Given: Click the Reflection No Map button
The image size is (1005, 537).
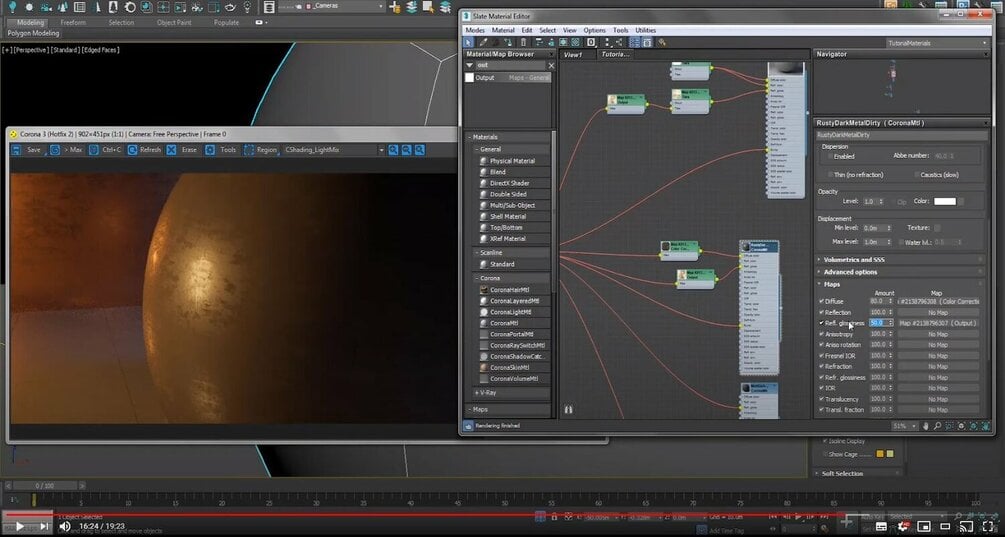Looking at the screenshot, I should click(938, 312).
